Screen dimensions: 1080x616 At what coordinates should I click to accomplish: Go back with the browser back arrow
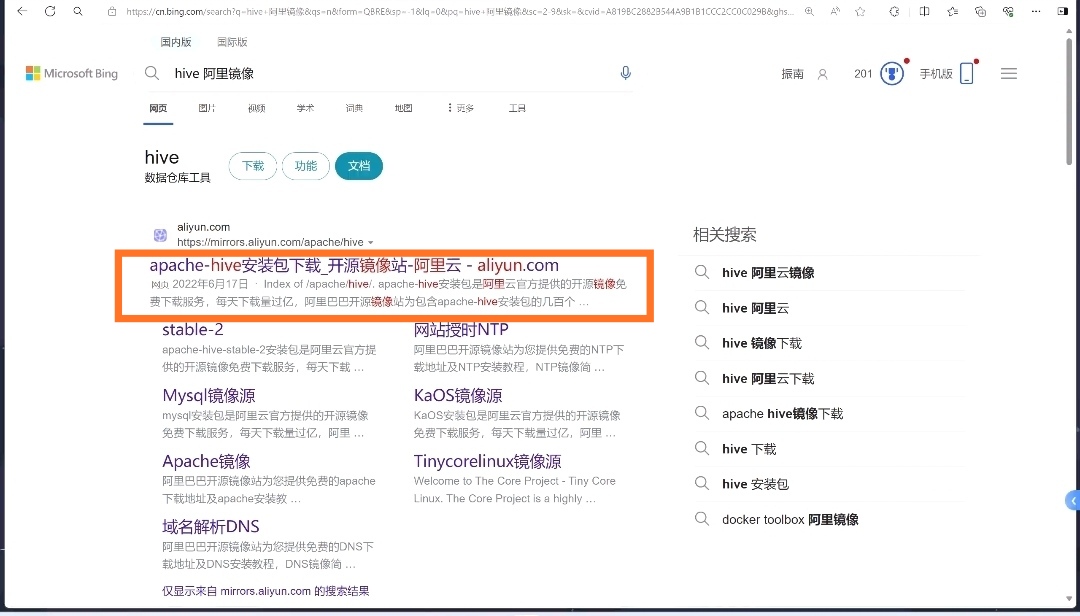coord(22,11)
